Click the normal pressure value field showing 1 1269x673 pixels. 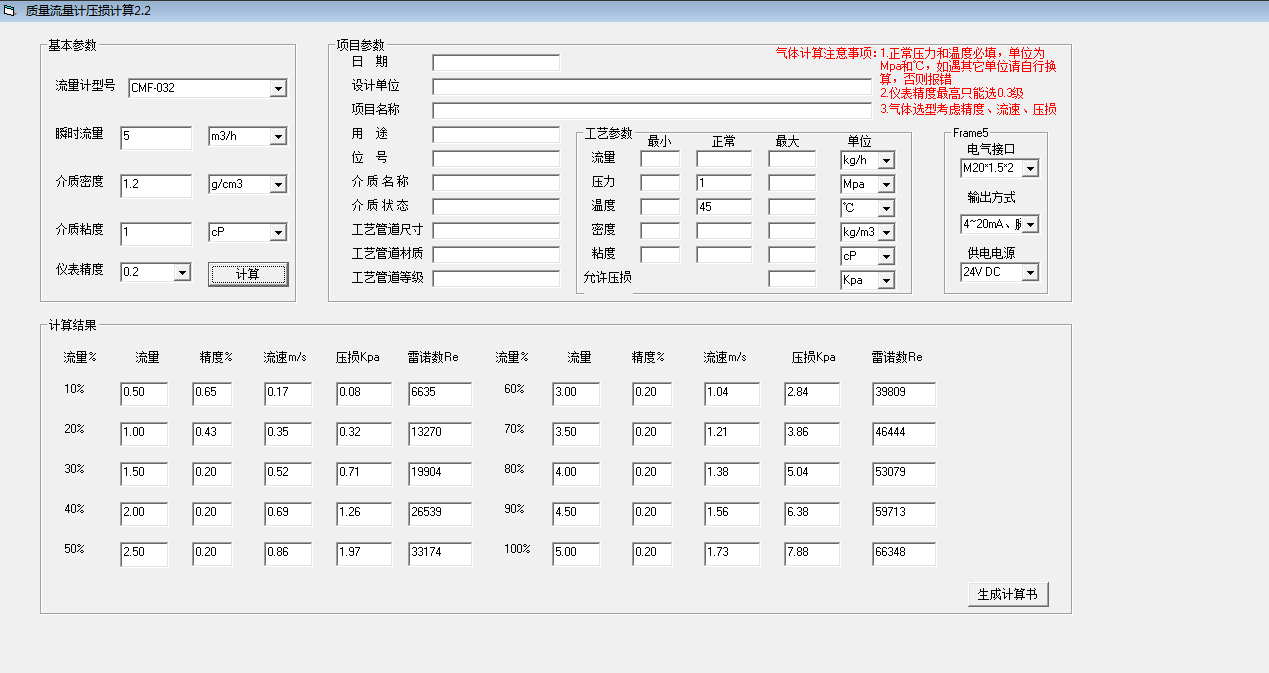tap(722, 183)
